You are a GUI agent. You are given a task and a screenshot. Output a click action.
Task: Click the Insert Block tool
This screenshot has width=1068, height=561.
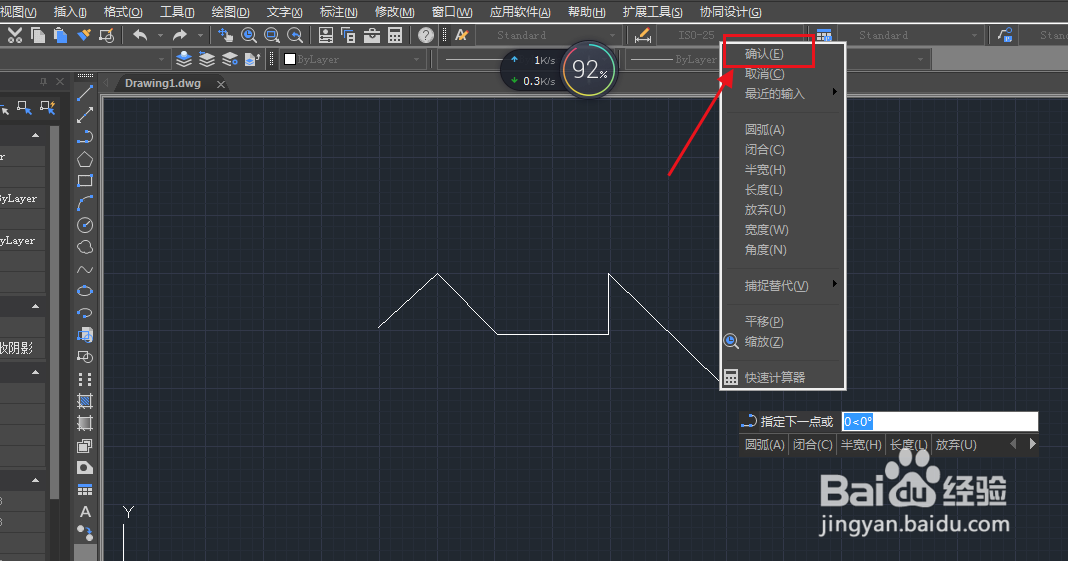point(85,335)
